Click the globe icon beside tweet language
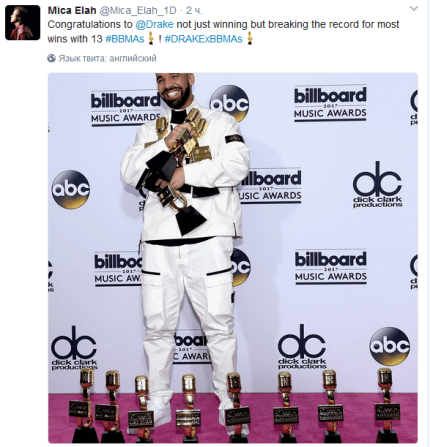Viewport: 430px width, 447px height. (x=51, y=58)
